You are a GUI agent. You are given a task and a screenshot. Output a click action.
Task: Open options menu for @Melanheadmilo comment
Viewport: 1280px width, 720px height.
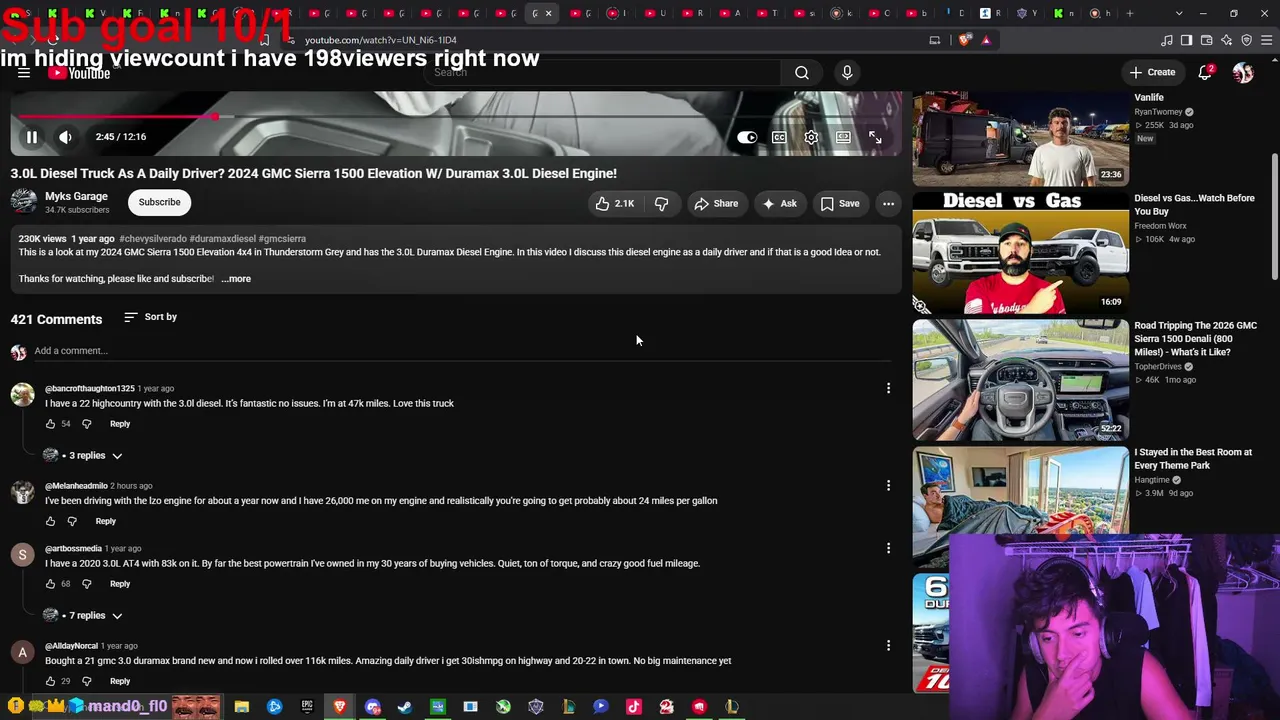(x=888, y=486)
